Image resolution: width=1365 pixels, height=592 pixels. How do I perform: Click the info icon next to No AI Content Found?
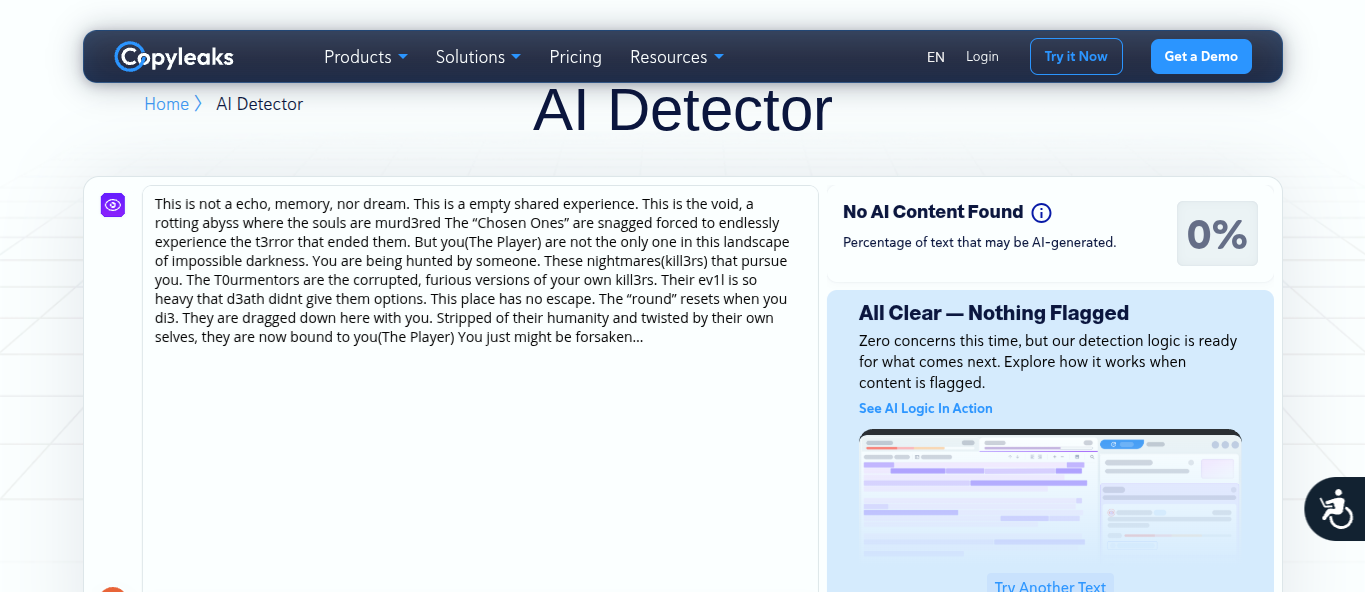tap(1041, 213)
